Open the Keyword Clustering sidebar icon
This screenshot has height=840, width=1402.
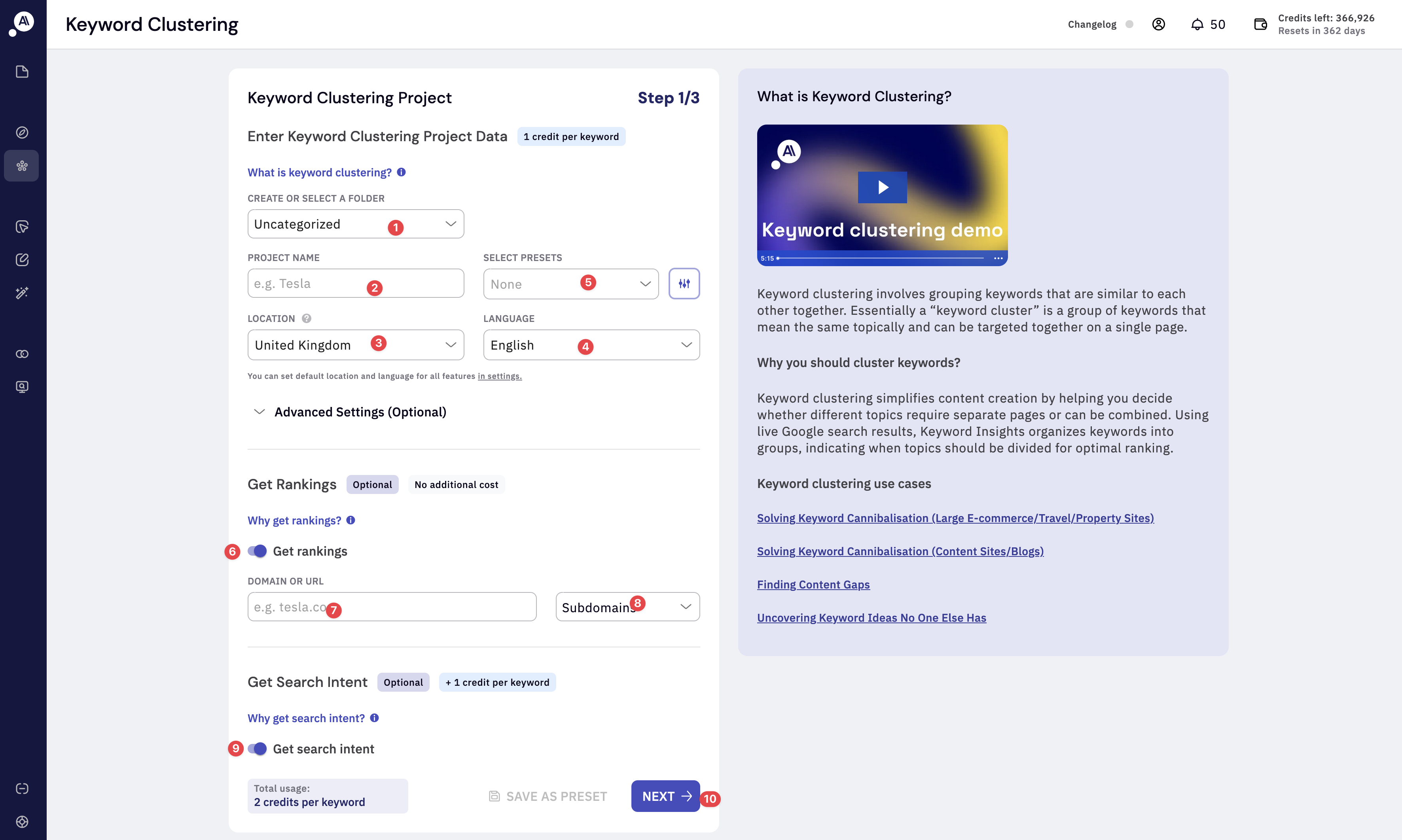pyautogui.click(x=22, y=166)
